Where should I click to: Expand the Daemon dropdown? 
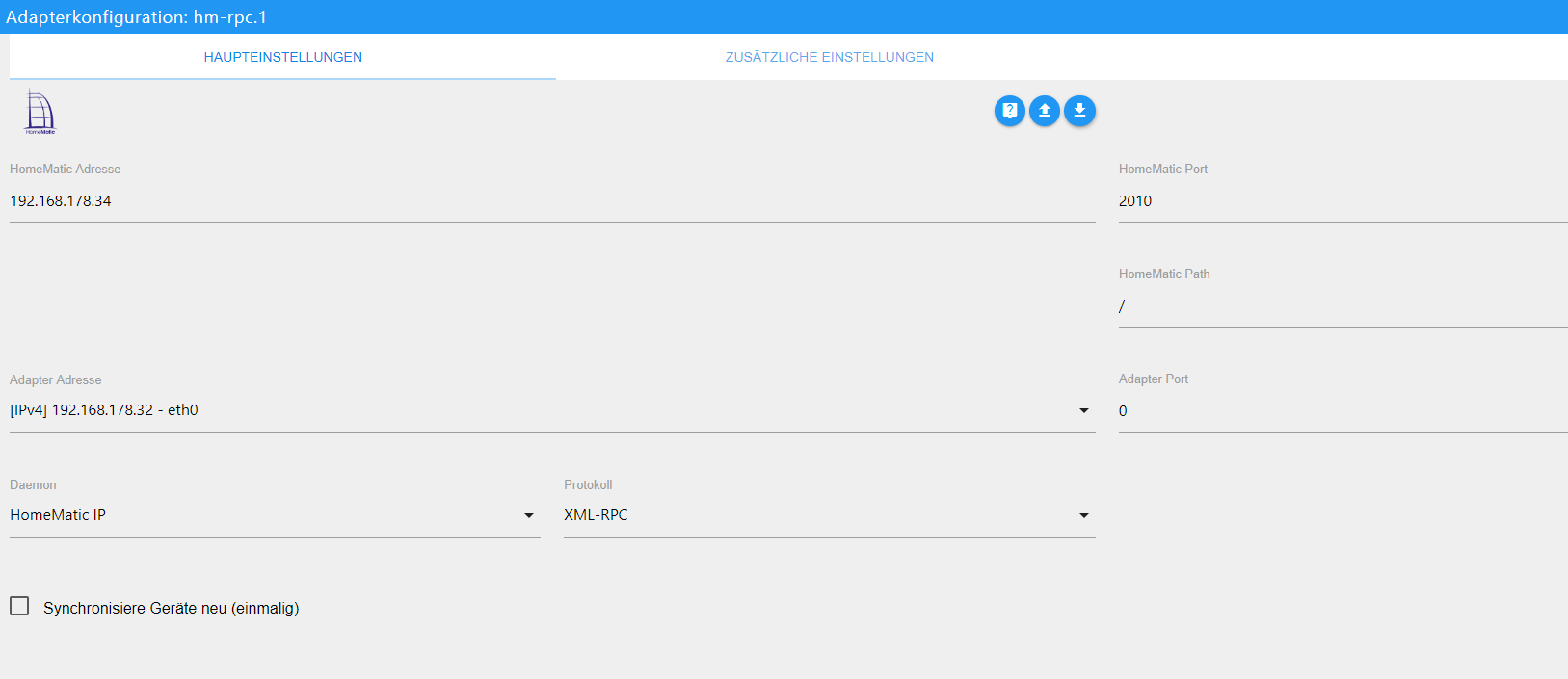coord(275,515)
